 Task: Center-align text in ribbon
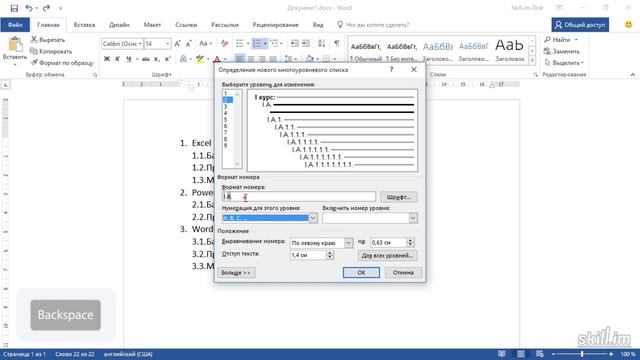tap(251, 59)
